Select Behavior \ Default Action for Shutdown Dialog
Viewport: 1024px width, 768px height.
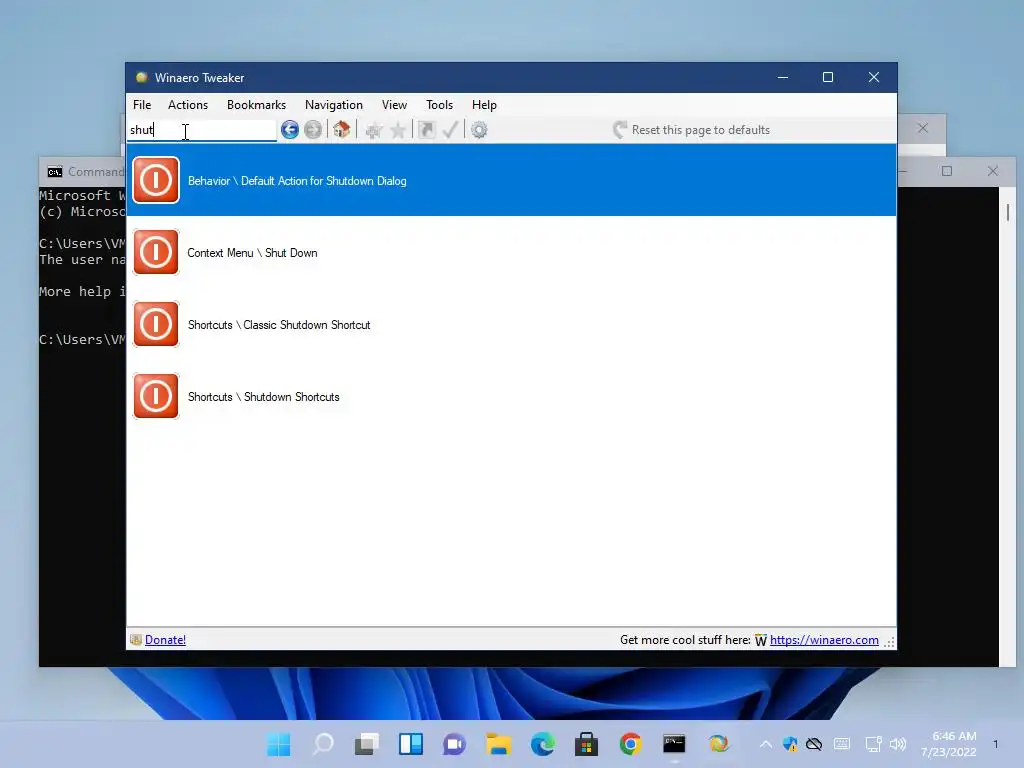(x=511, y=180)
